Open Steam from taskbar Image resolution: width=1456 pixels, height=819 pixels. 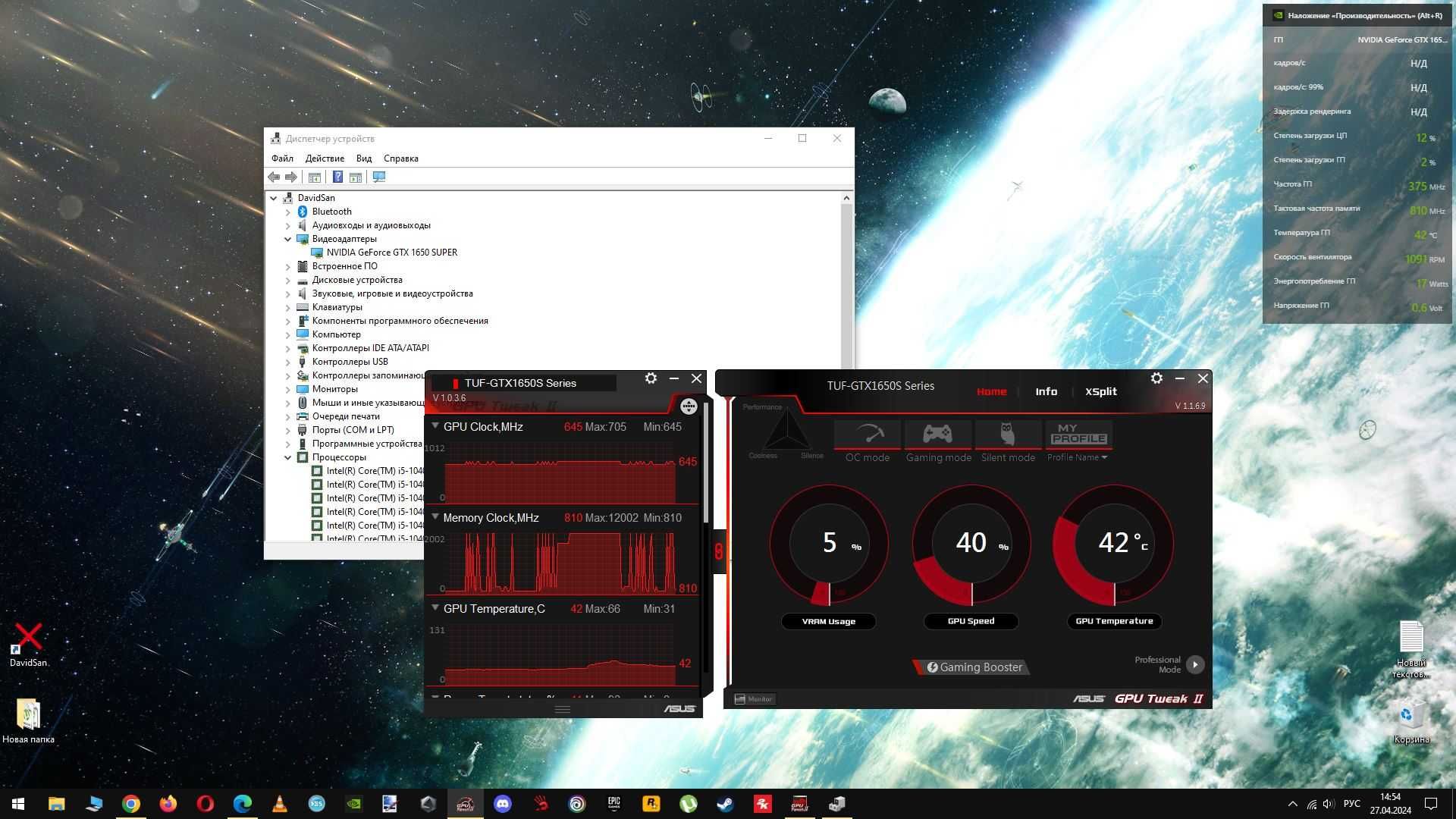(726, 804)
